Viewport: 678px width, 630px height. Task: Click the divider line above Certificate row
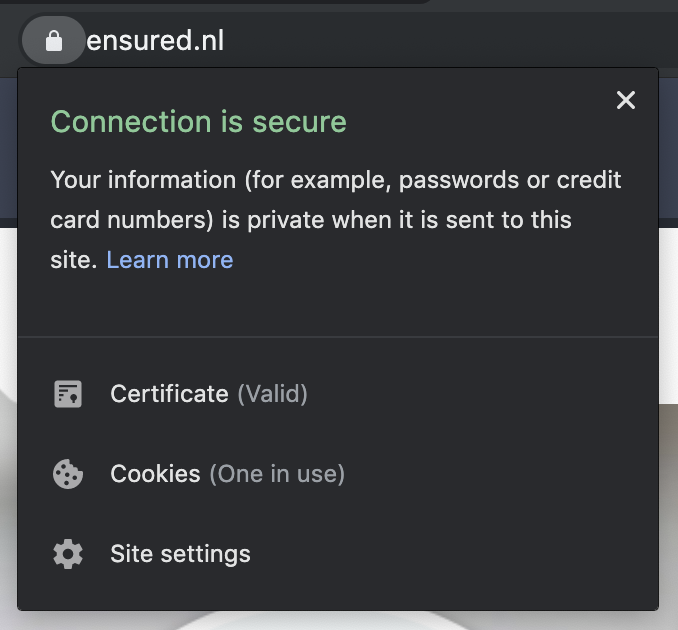pos(338,337)
